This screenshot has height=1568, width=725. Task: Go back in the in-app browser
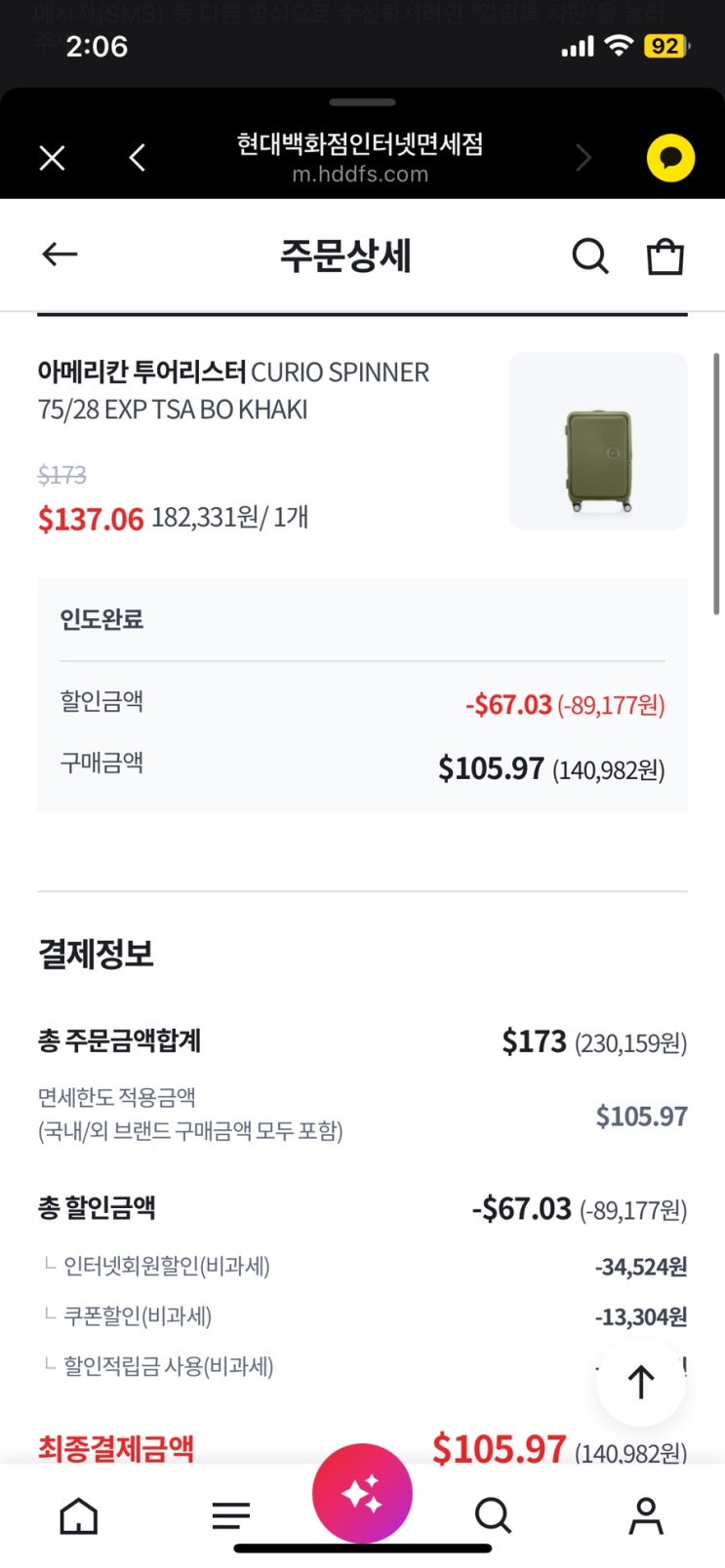[138, 158]
